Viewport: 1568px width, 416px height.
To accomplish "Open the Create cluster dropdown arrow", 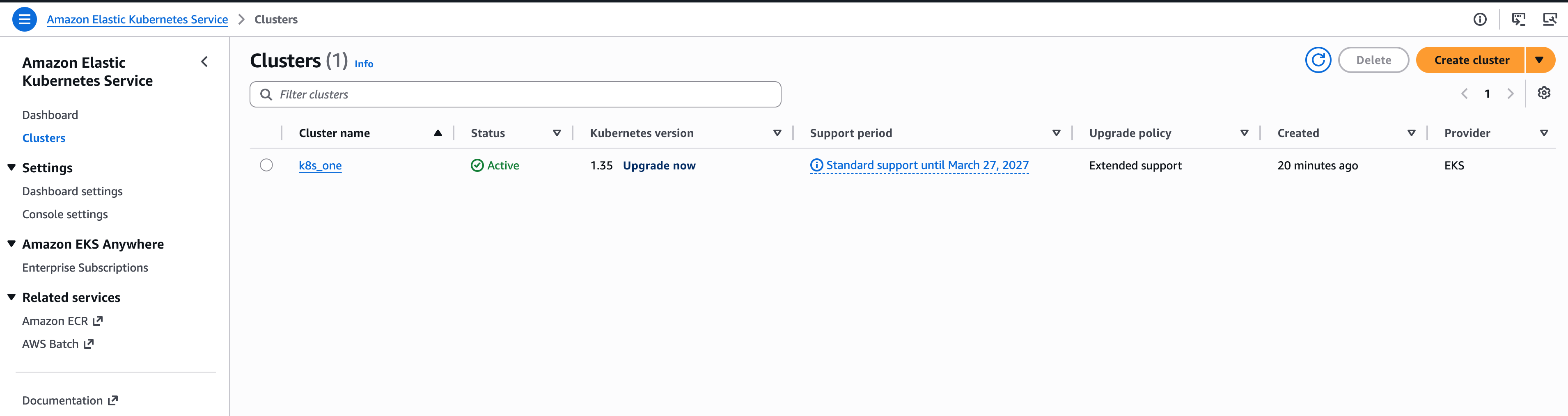I will [1539, 60].
